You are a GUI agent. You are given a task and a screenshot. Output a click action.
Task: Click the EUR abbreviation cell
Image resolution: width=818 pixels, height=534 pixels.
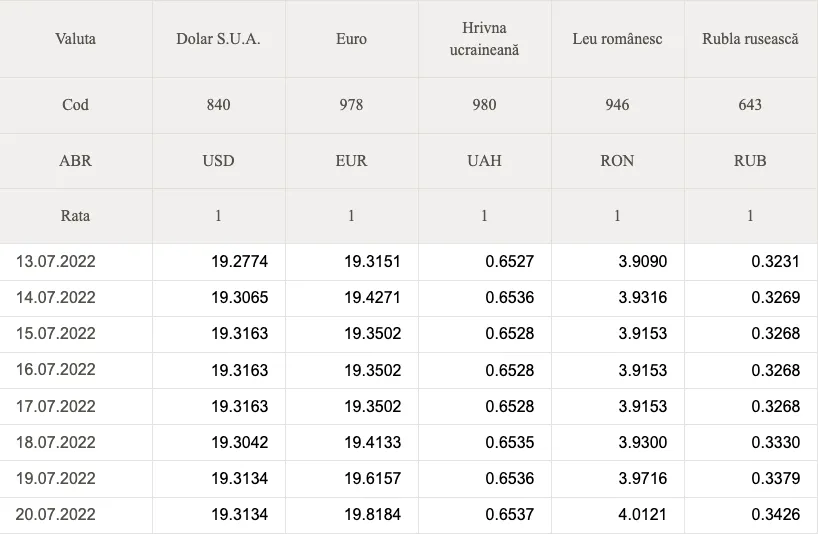click(x=351, y=161)
